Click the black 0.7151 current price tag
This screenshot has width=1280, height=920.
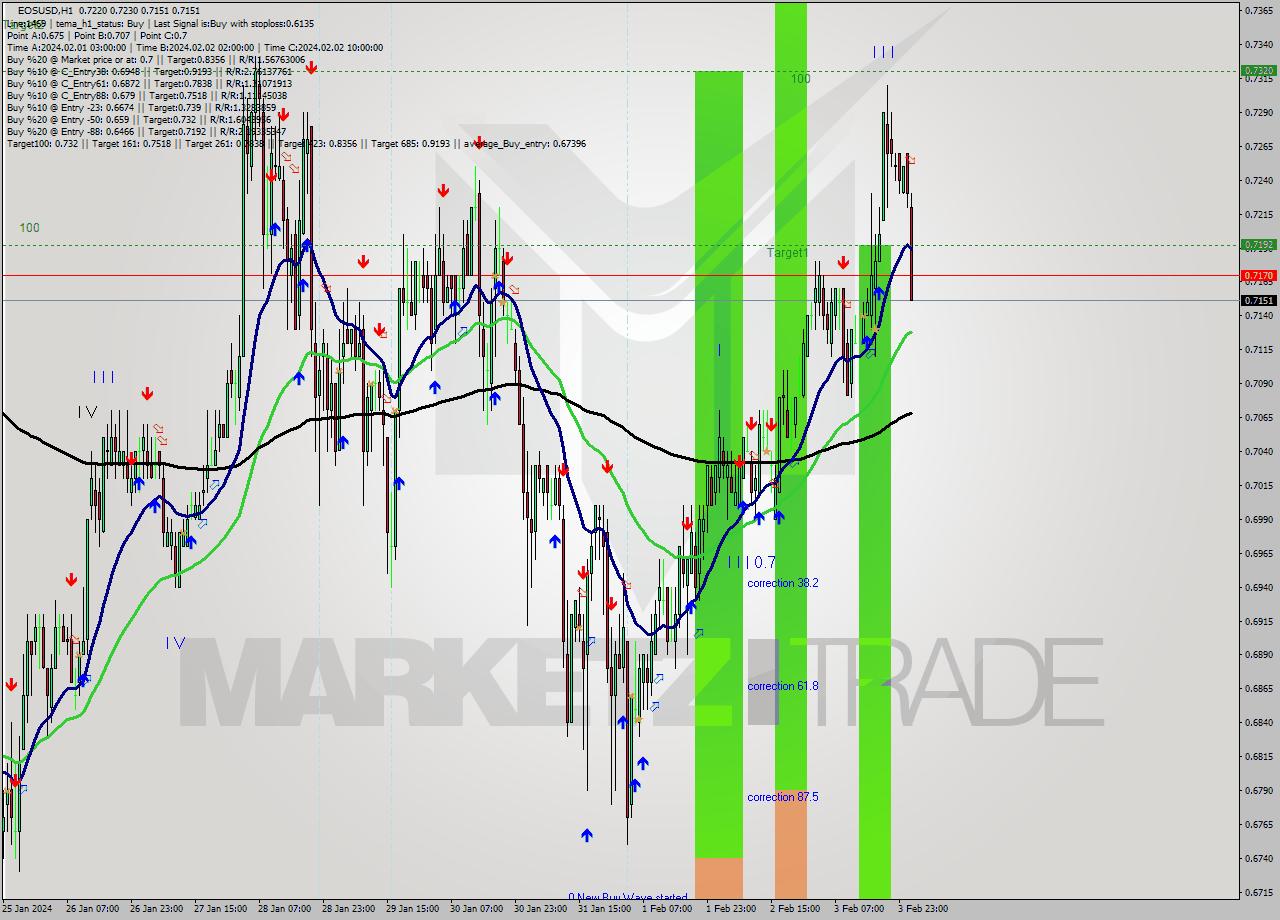1258,300
